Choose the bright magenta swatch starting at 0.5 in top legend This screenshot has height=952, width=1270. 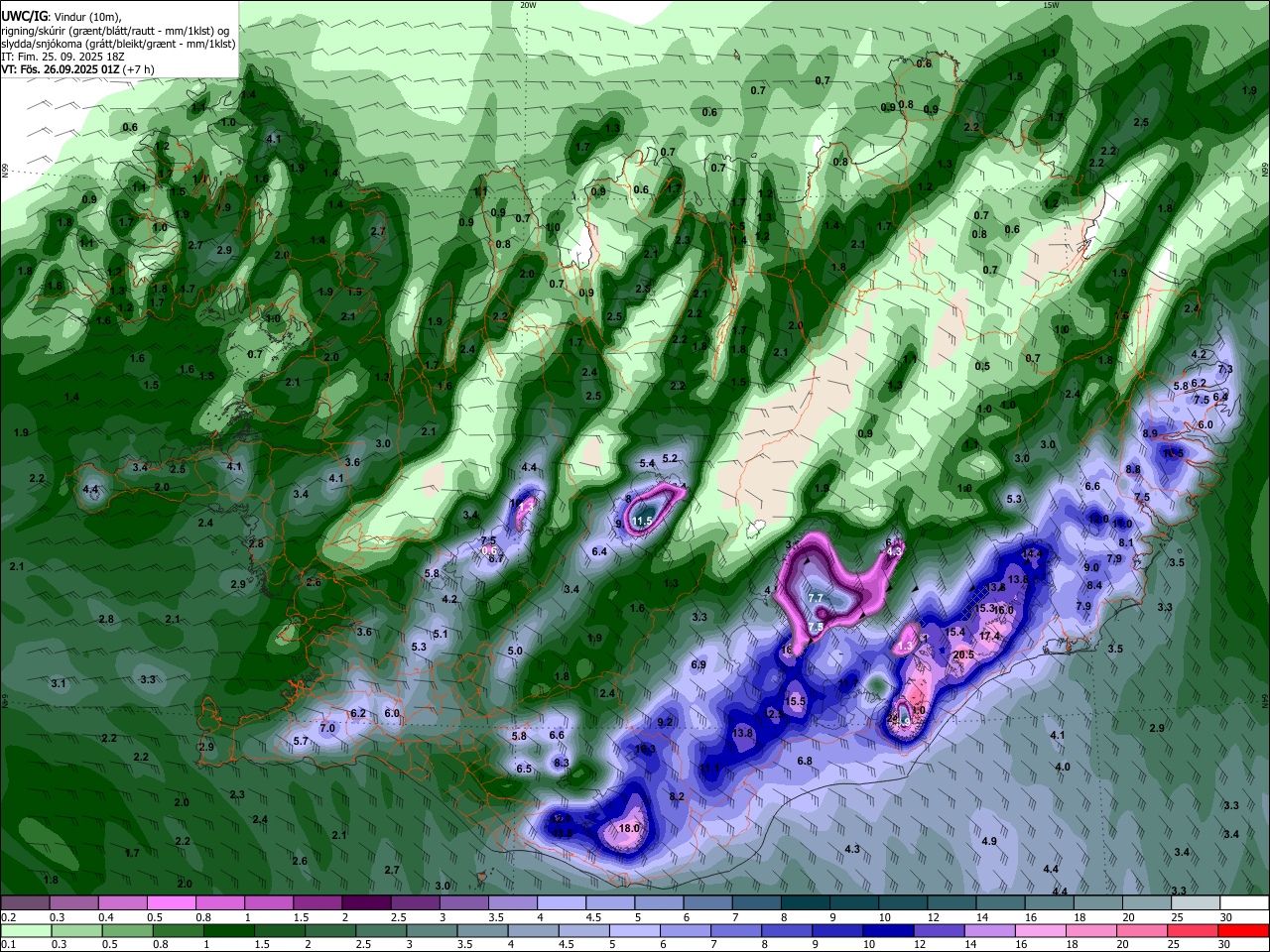pos(171,903)
